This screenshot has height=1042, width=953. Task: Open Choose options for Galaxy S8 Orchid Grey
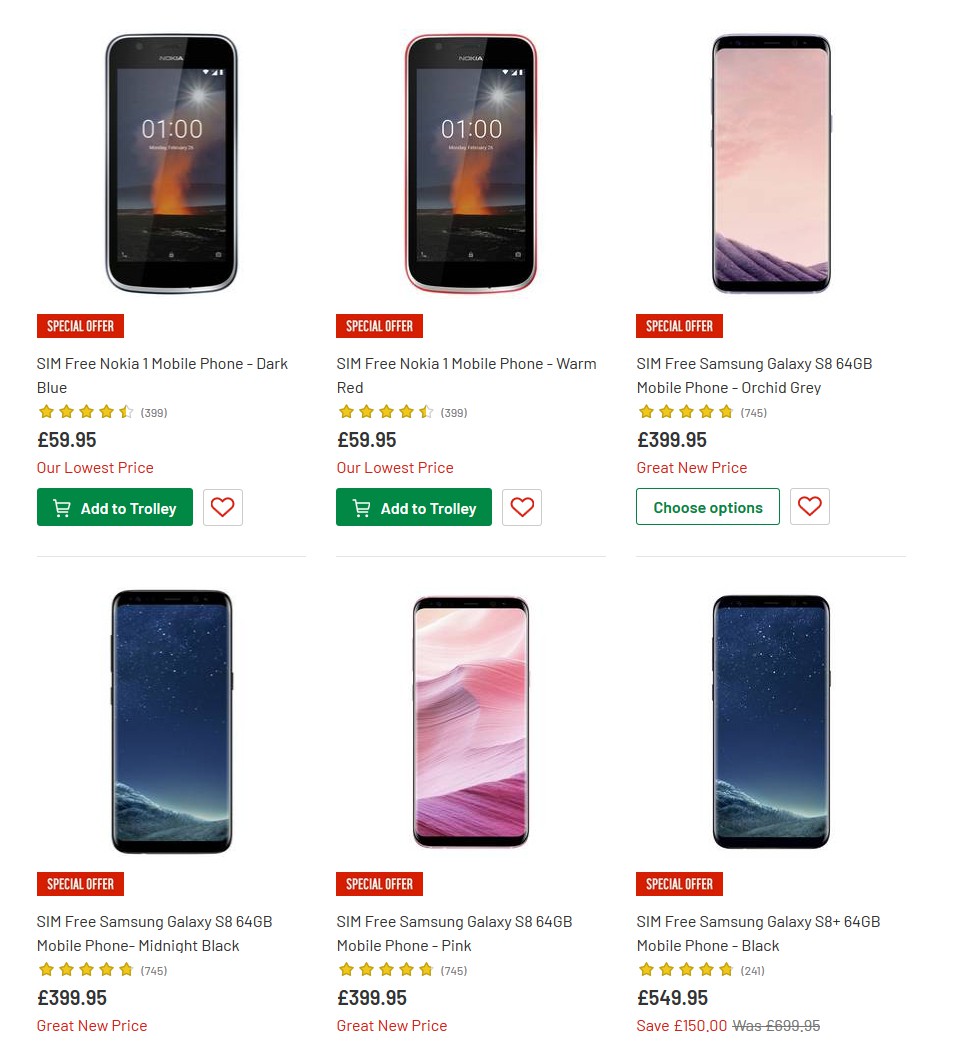coord(707,506)
